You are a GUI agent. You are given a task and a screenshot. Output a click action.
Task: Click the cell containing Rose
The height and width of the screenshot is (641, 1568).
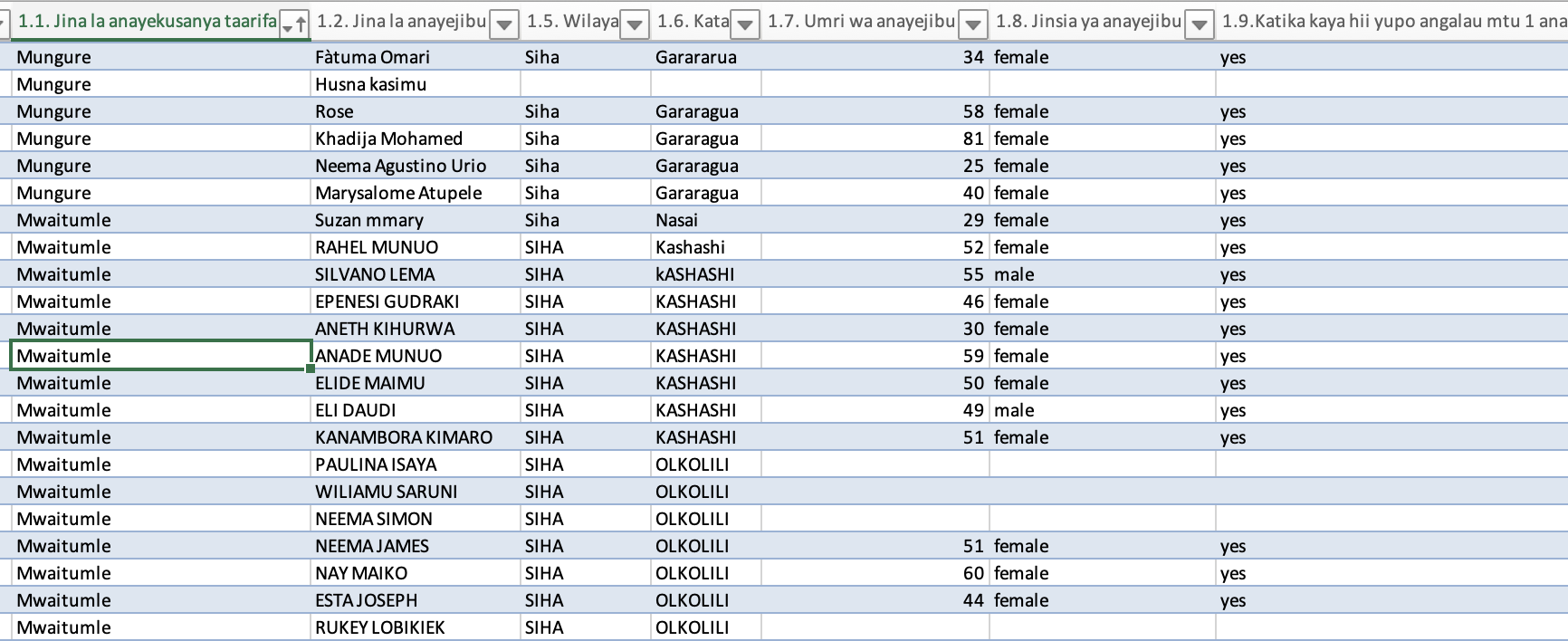tap(416, 111)
